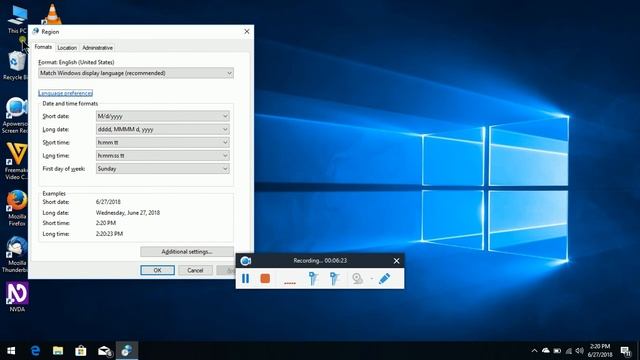
Task: Switch to the Formats tab
Action: (43, 47)
